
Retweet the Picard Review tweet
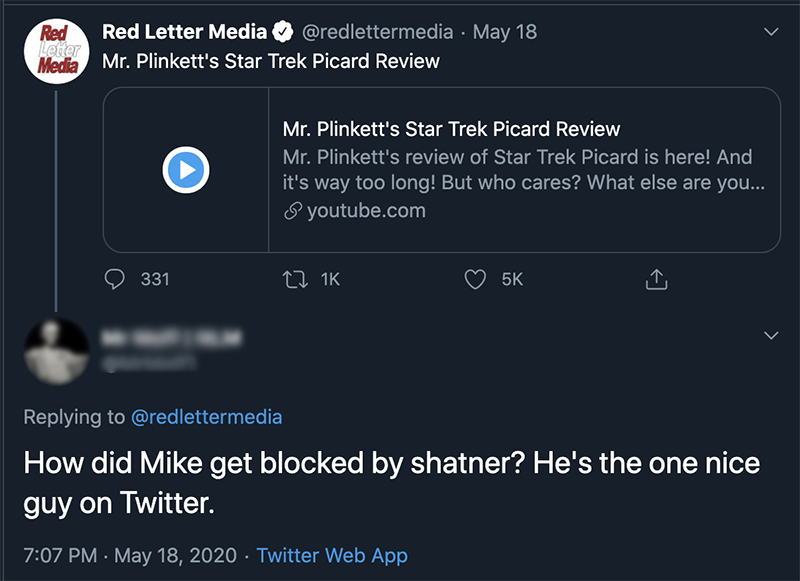[295, 280]
